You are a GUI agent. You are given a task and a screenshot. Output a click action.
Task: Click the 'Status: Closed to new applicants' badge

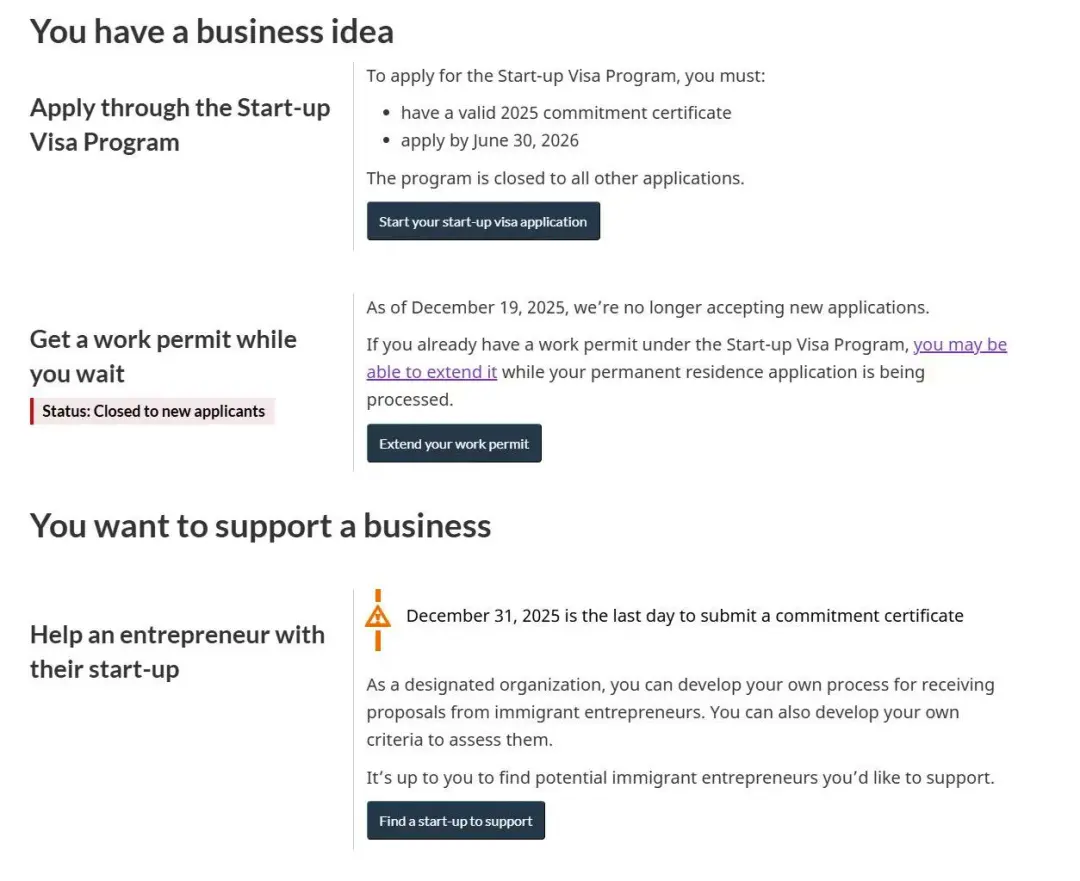pyautogui.click(x=153, y=411)
